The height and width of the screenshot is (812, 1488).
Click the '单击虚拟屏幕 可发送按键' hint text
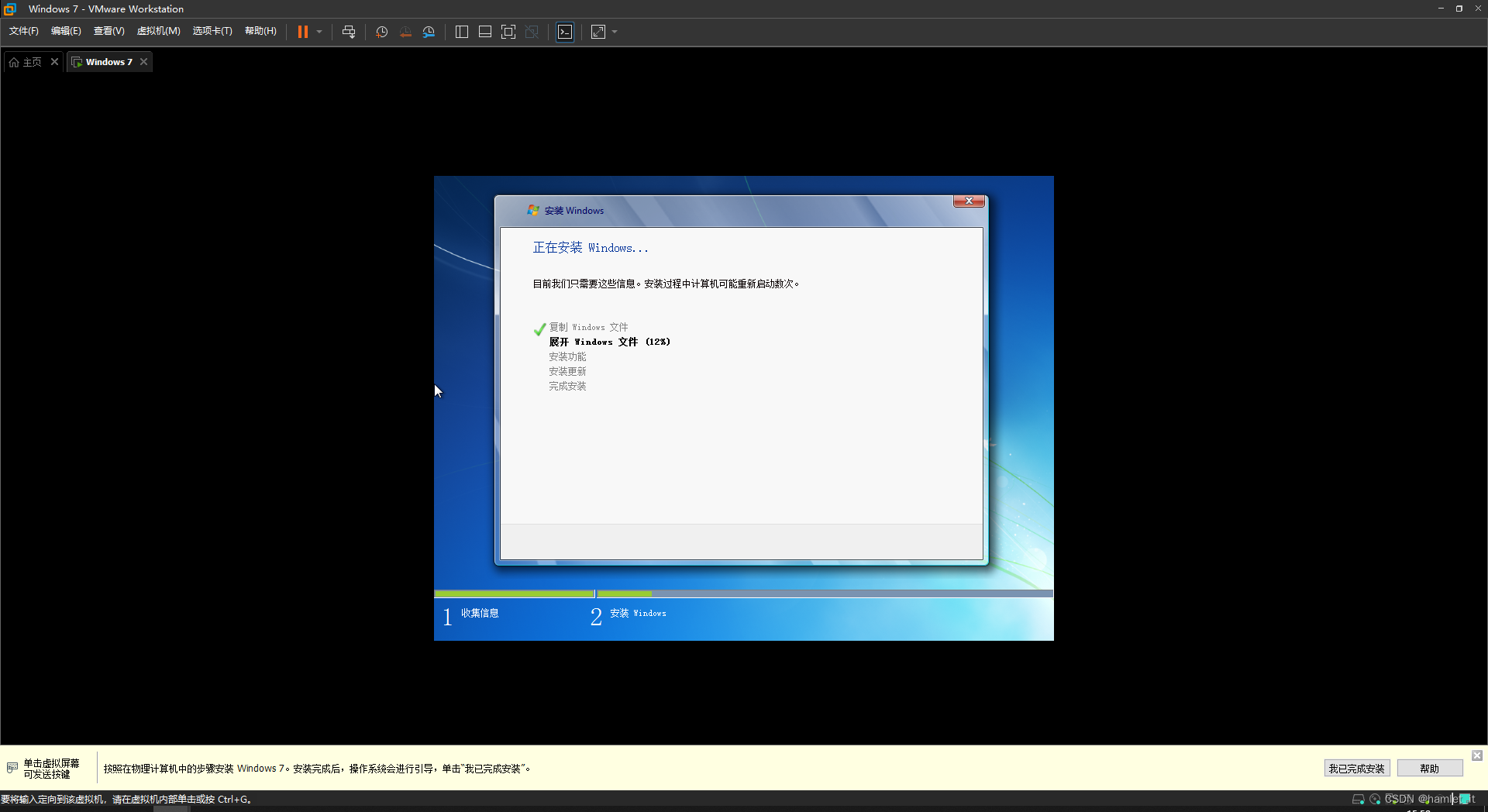(x=51, y=769)
